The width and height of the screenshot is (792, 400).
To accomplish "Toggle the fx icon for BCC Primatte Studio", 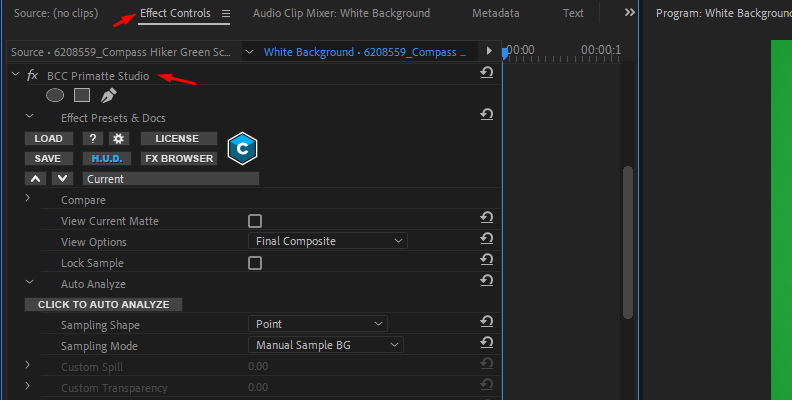I will coord(32,76).
